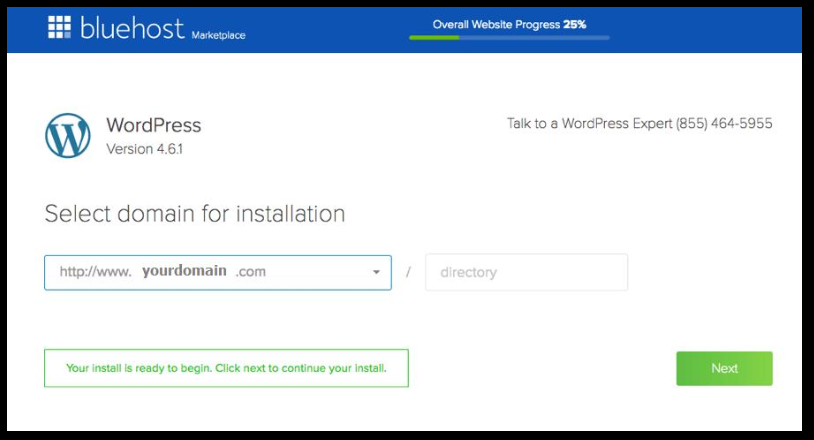Click the 'Overall Website Progress 25%' text
Screen dimensions: 814x440
pos(509,24)
